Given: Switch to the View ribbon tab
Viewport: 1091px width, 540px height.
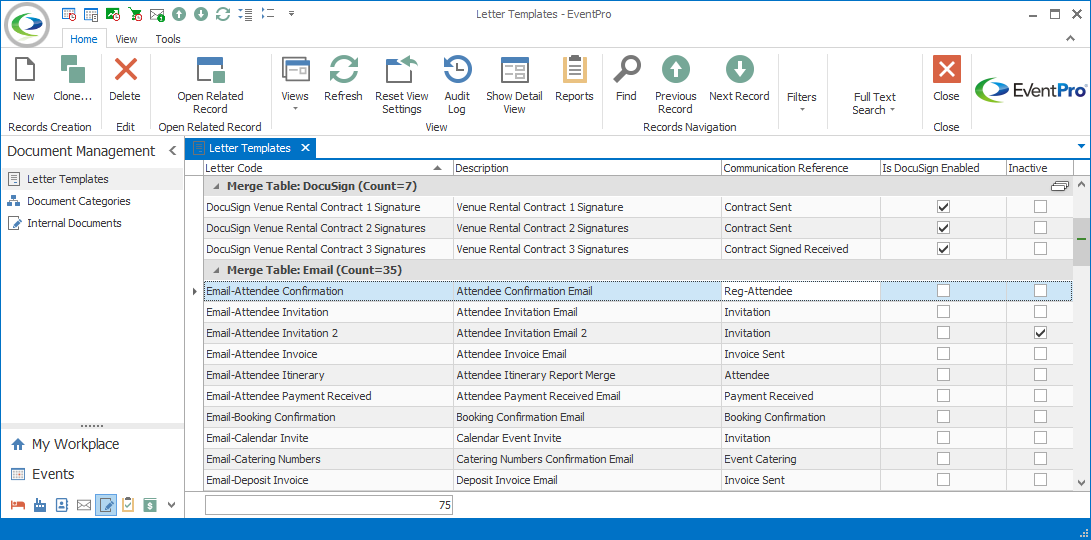Looking at the screenshot, I should (x=126, y=39).
